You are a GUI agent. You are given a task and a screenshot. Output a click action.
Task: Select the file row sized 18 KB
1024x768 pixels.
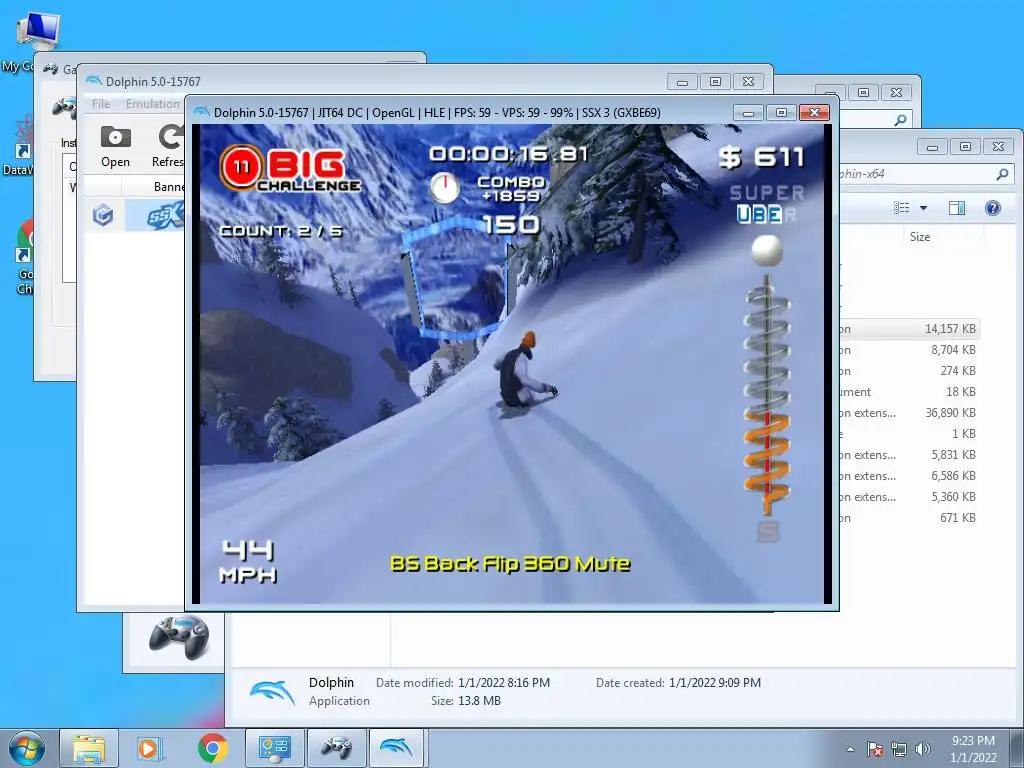click(909, 391)
